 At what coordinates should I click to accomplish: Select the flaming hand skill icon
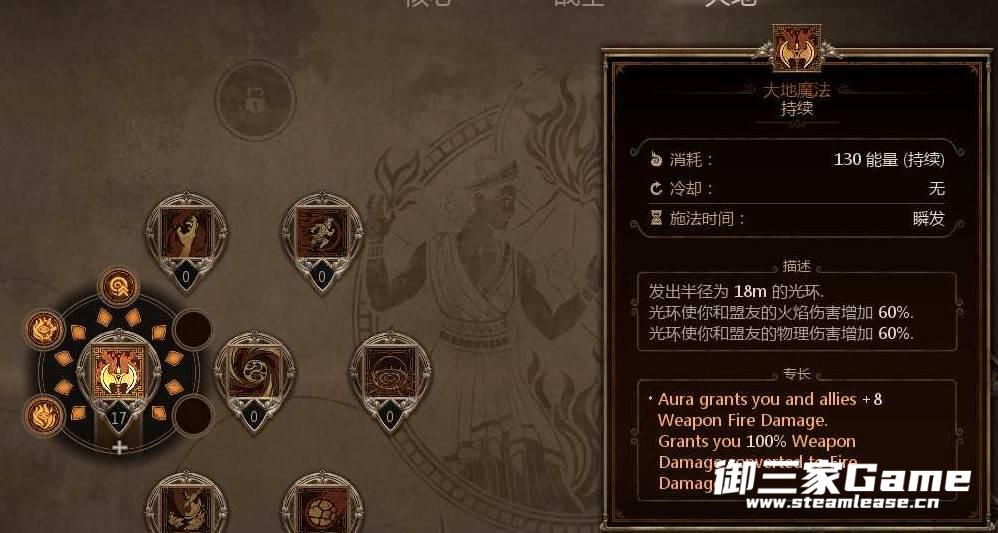(x=186, y=234)
